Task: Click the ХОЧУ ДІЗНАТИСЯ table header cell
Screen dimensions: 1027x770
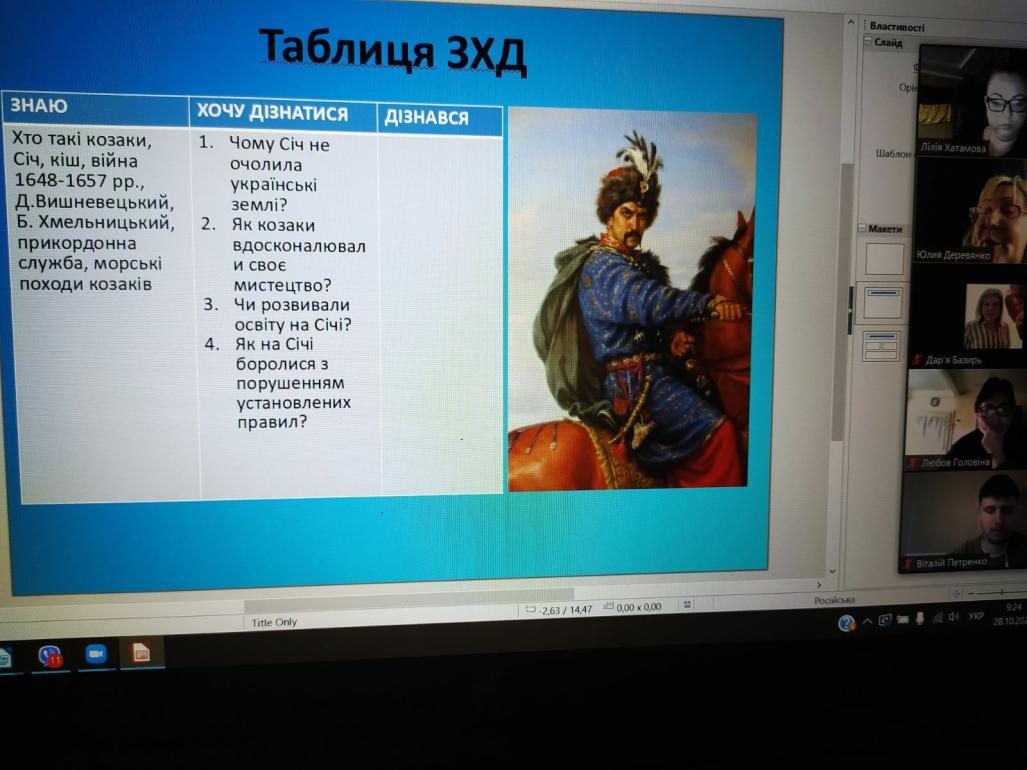Action: click(283, 114)
